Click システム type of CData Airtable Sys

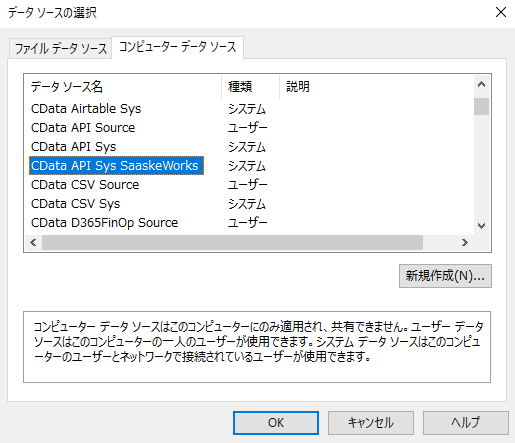click(x=247, y=109)
